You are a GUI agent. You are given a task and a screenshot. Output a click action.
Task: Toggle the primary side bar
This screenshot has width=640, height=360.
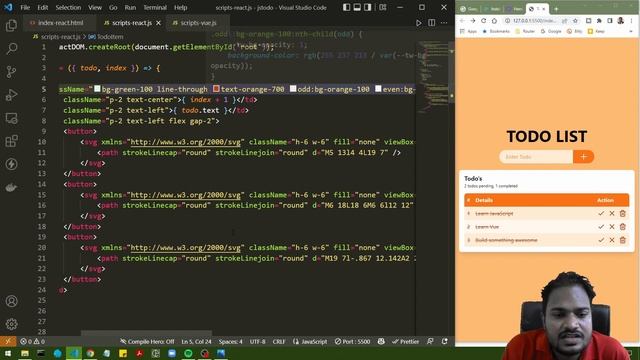[x=347, y=7]
